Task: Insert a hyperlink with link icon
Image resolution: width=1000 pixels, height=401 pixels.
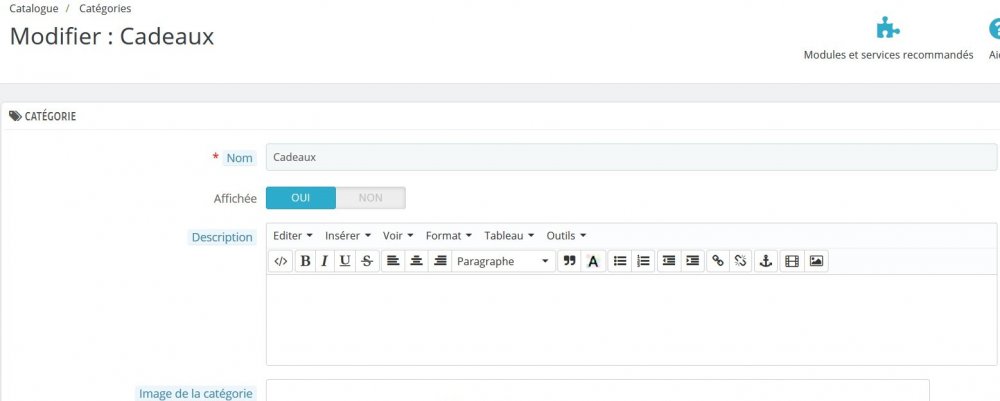Action: (718, 261)
